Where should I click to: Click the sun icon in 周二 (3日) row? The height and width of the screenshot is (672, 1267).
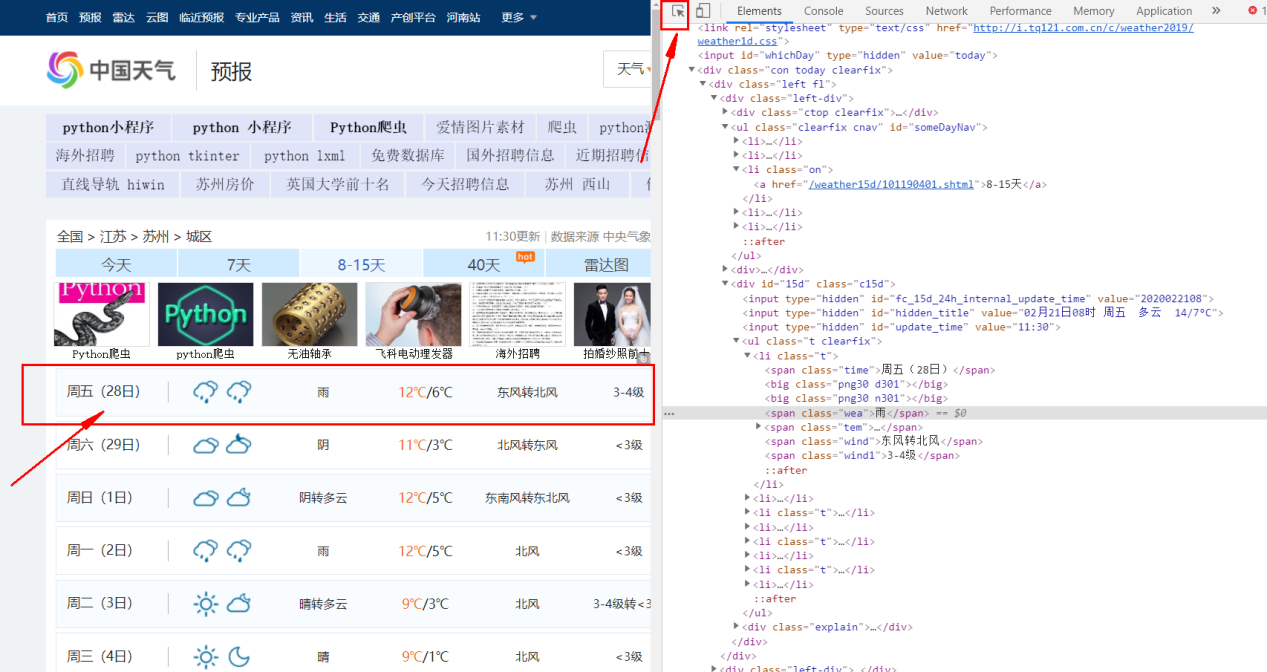(205, 603)
